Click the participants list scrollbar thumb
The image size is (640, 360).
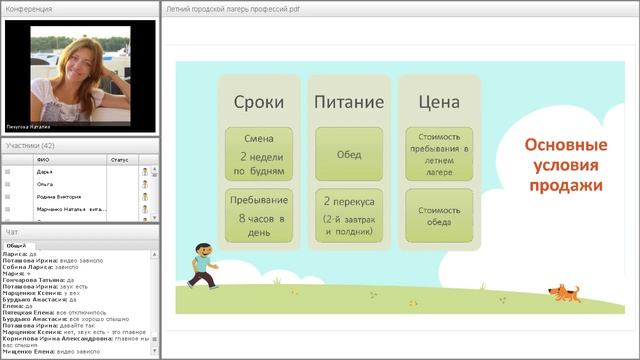click(154, 174)
